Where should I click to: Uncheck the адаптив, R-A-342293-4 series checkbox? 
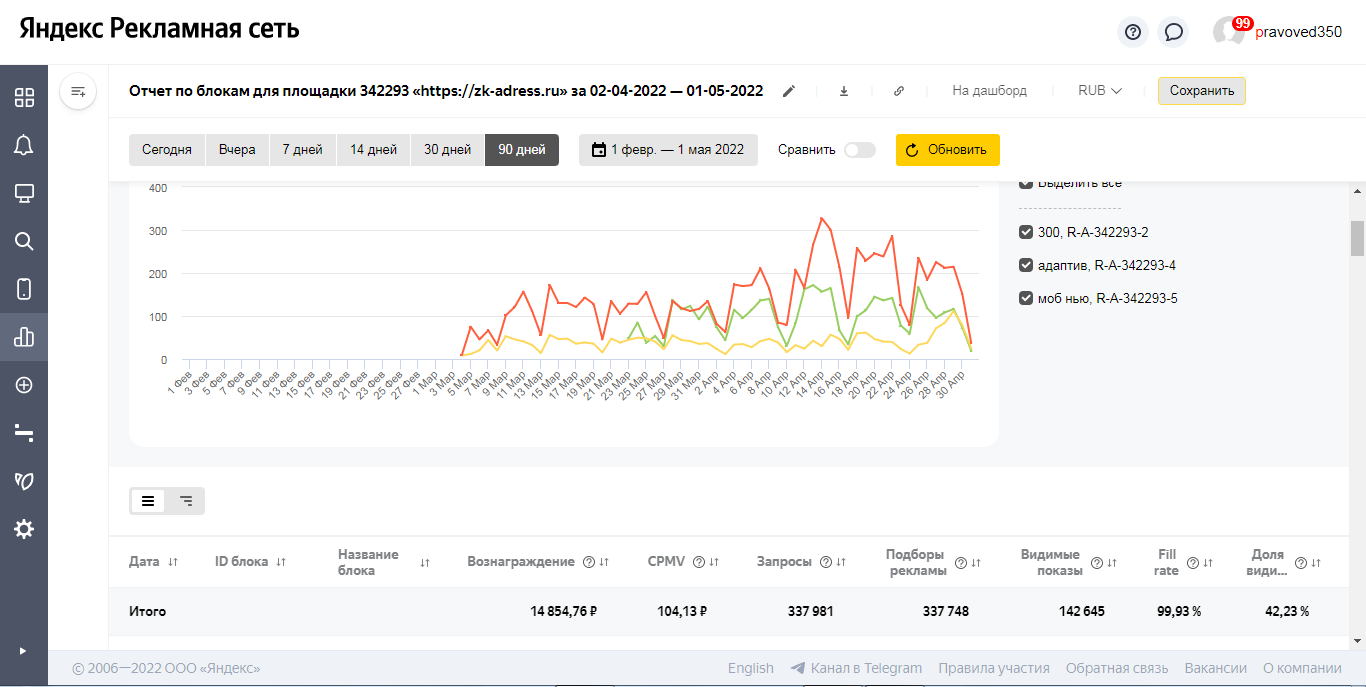pyautogui.click(x=1025, y=265)
